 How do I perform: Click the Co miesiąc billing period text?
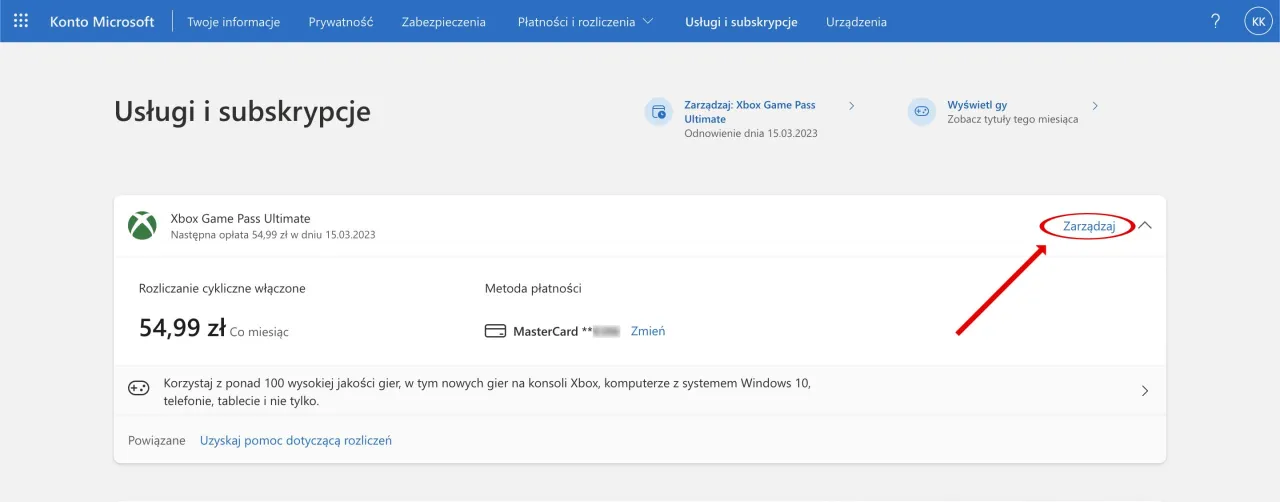pos(259,332)
